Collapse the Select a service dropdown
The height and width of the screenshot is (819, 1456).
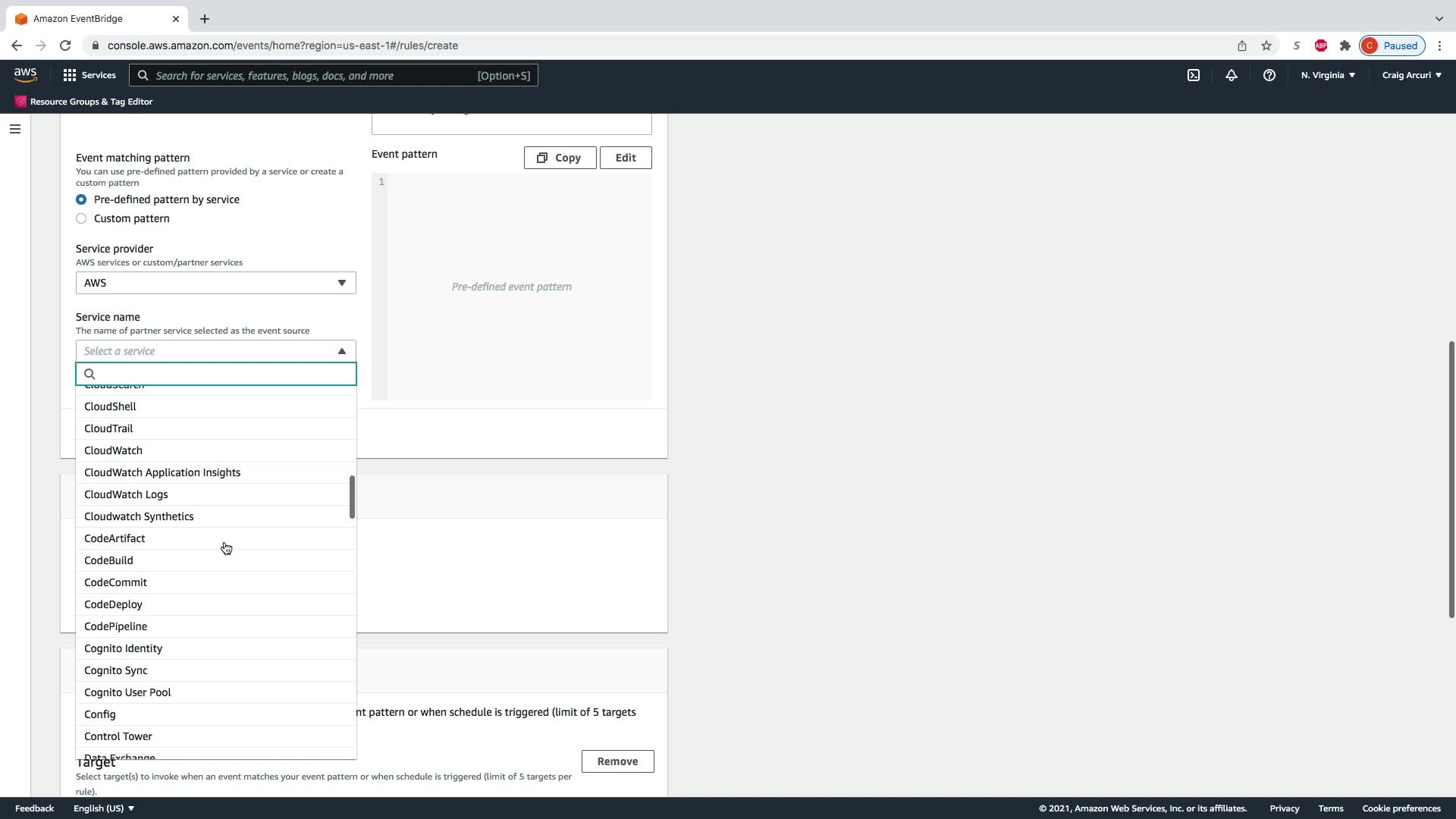215,351
